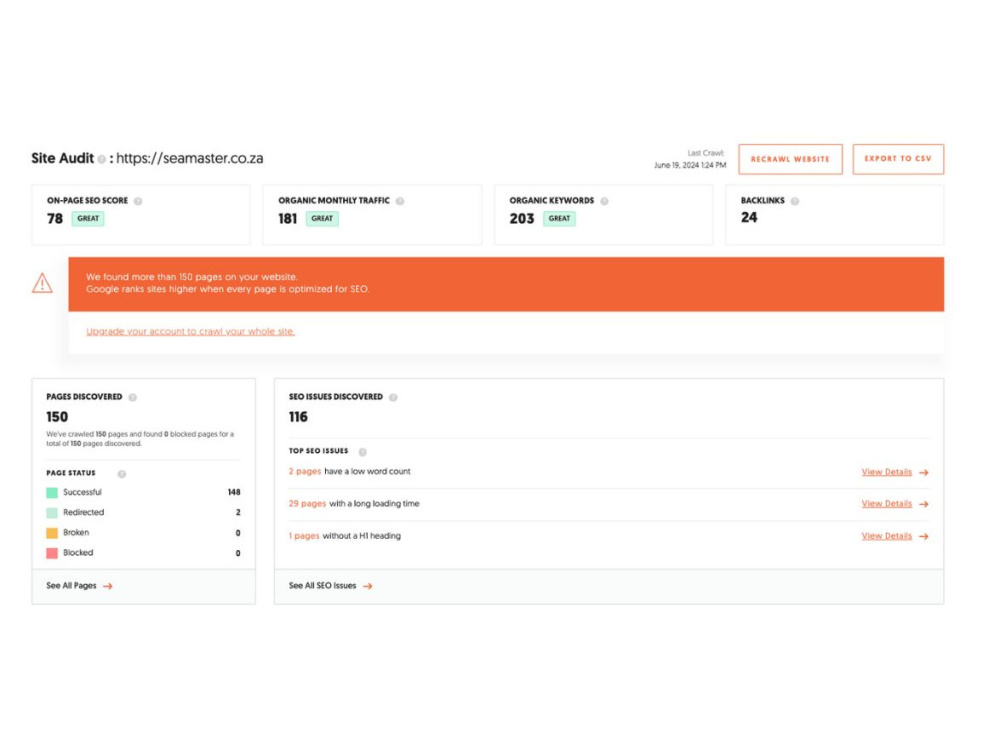Click the orange 'more than 150 pages' banner
This screenshot has width=1000, height=750.
pyautogui.click(x=506, y=284)
